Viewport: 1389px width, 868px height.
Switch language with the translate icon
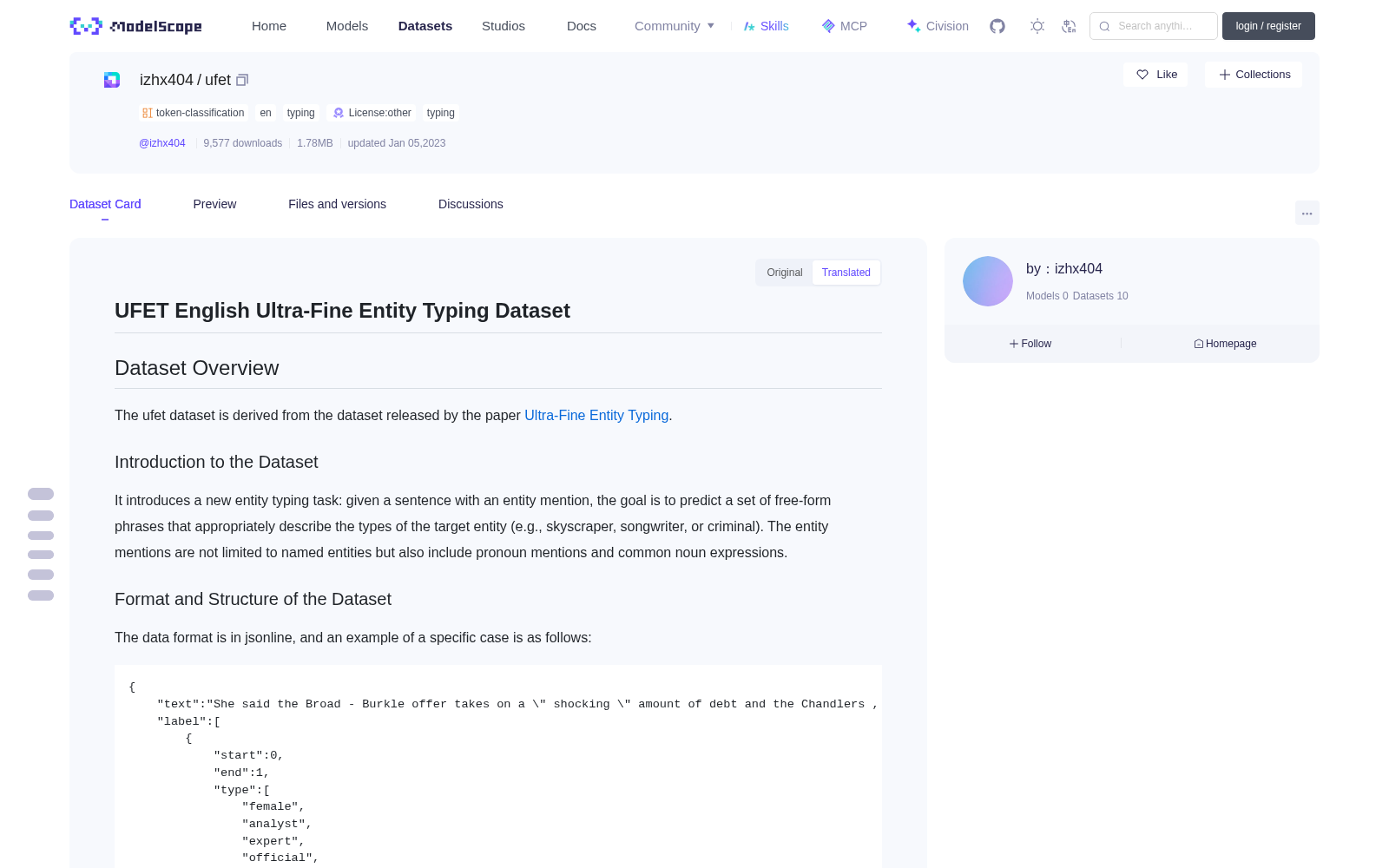click(x=1070, y=26)
